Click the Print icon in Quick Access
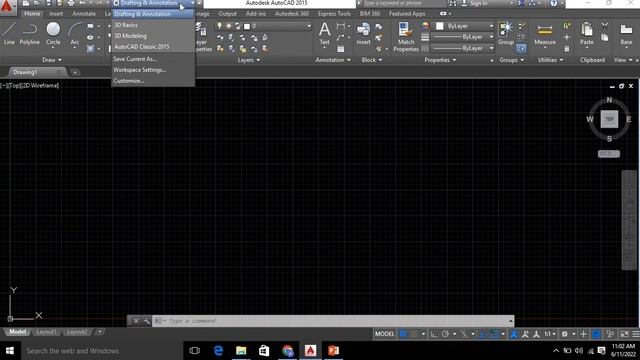The height and width of the screenshot is (360, 640). 71,3
